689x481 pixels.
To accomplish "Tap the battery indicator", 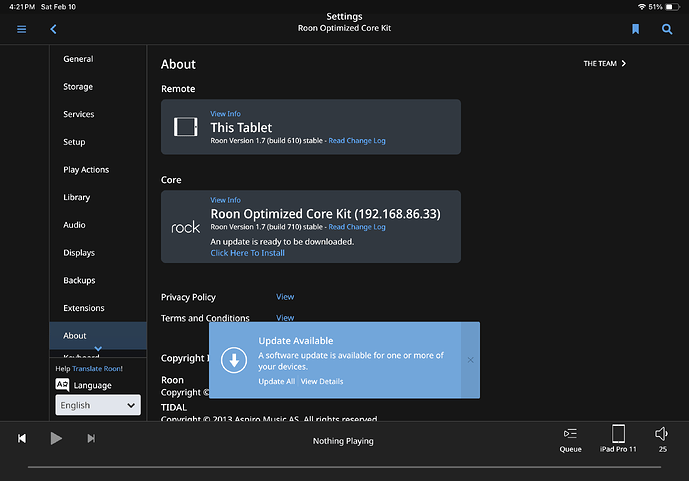I will (672, 7).
